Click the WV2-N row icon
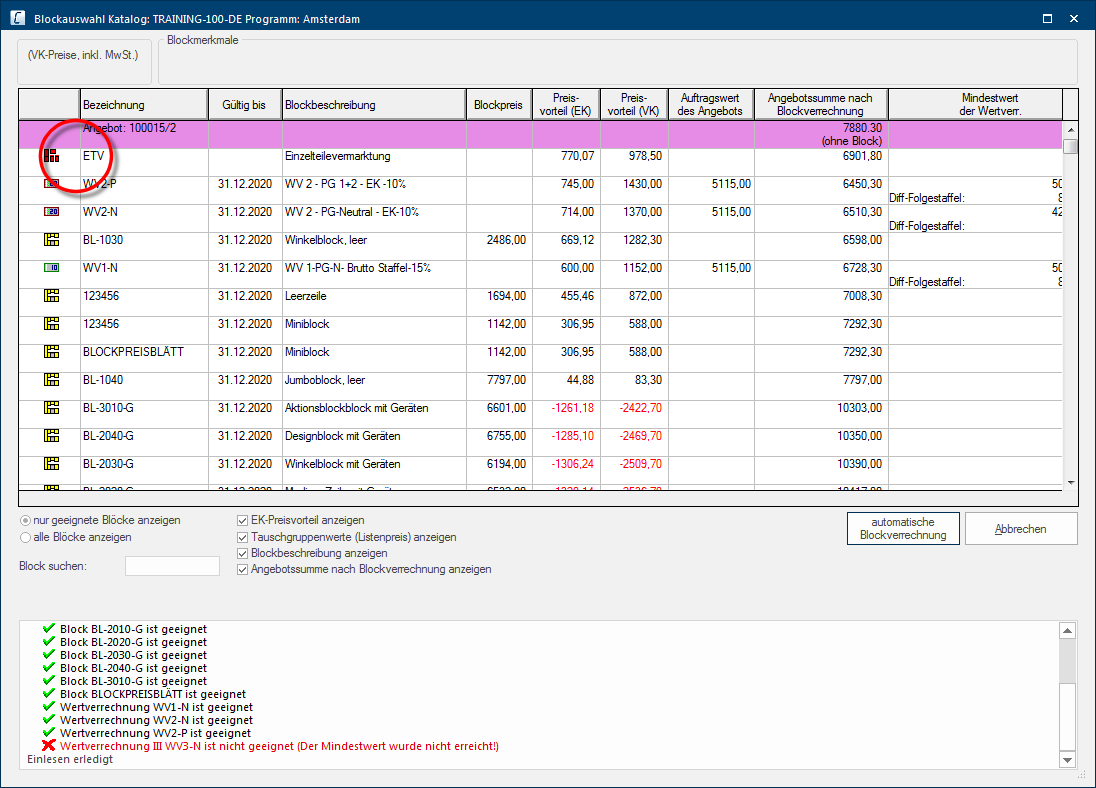Viewport: 1096px width, 788px height. 51,212
